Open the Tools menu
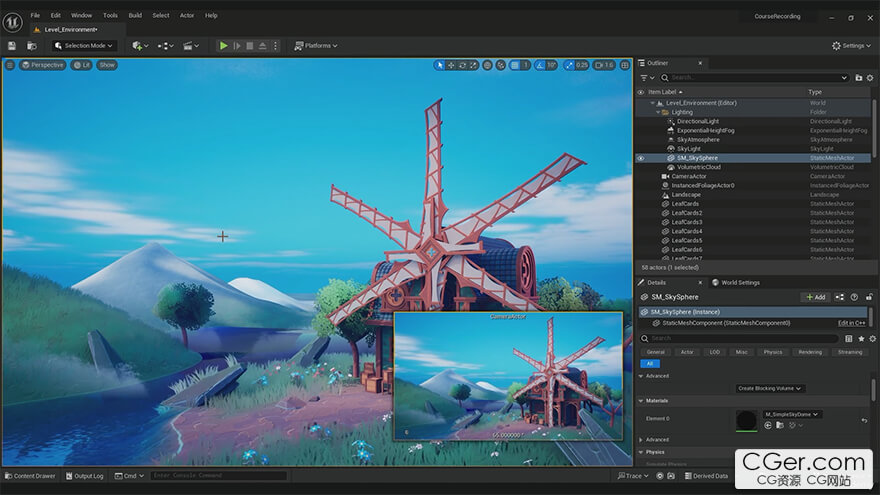 pyautogui.click(x=110, y=16)
